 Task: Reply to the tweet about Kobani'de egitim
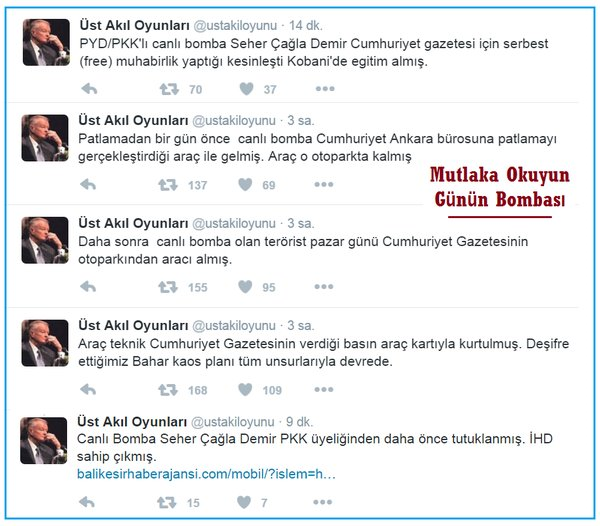89,89
